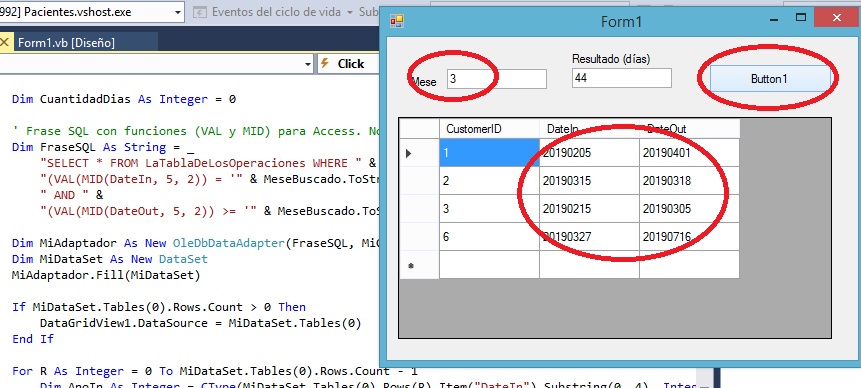Select the current-row arrow indicator in grid

click(x=408, y=154)
